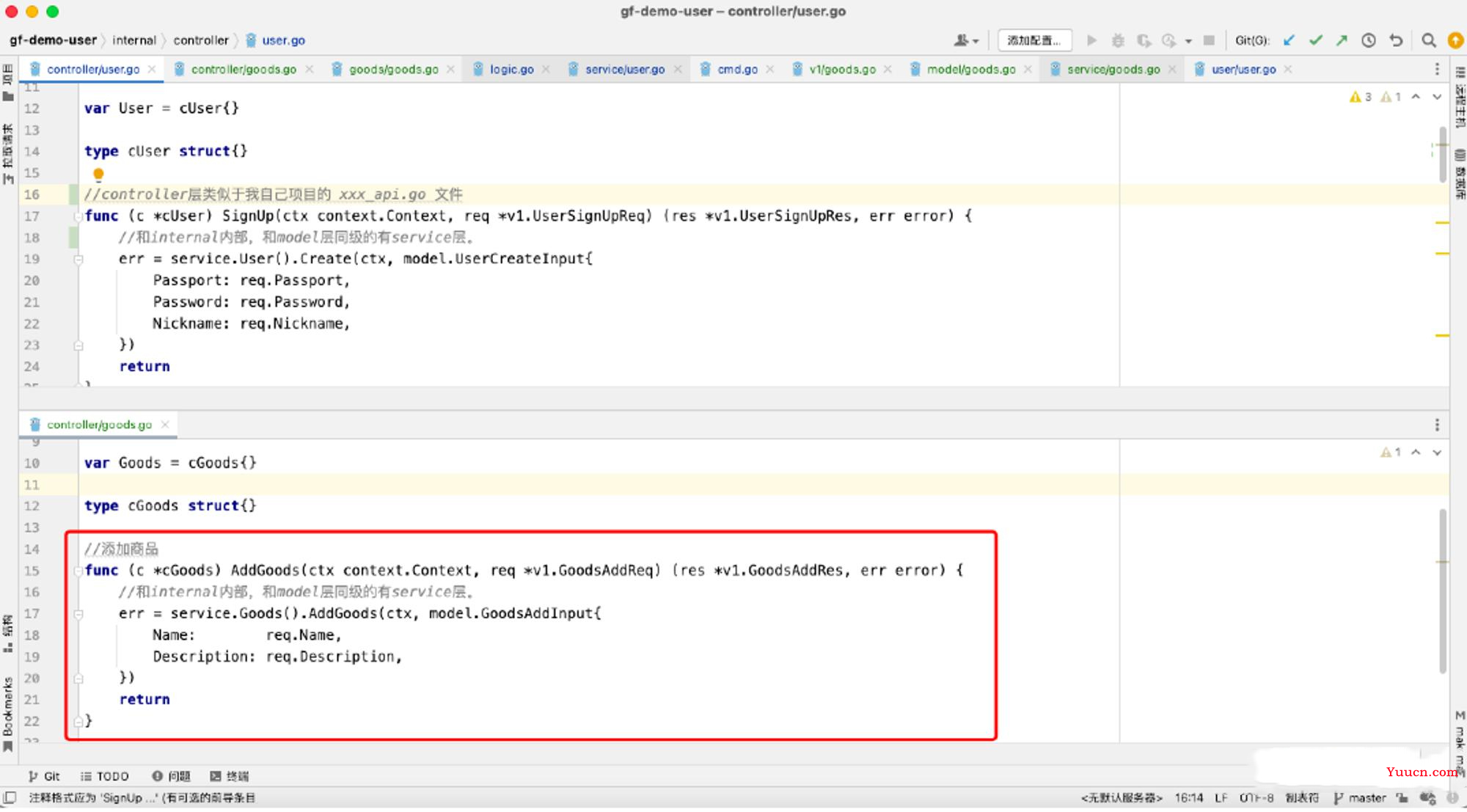The image size is (1467, 812).
Task: Click the yellow intention lightbulb
Action: coord(98,174)
